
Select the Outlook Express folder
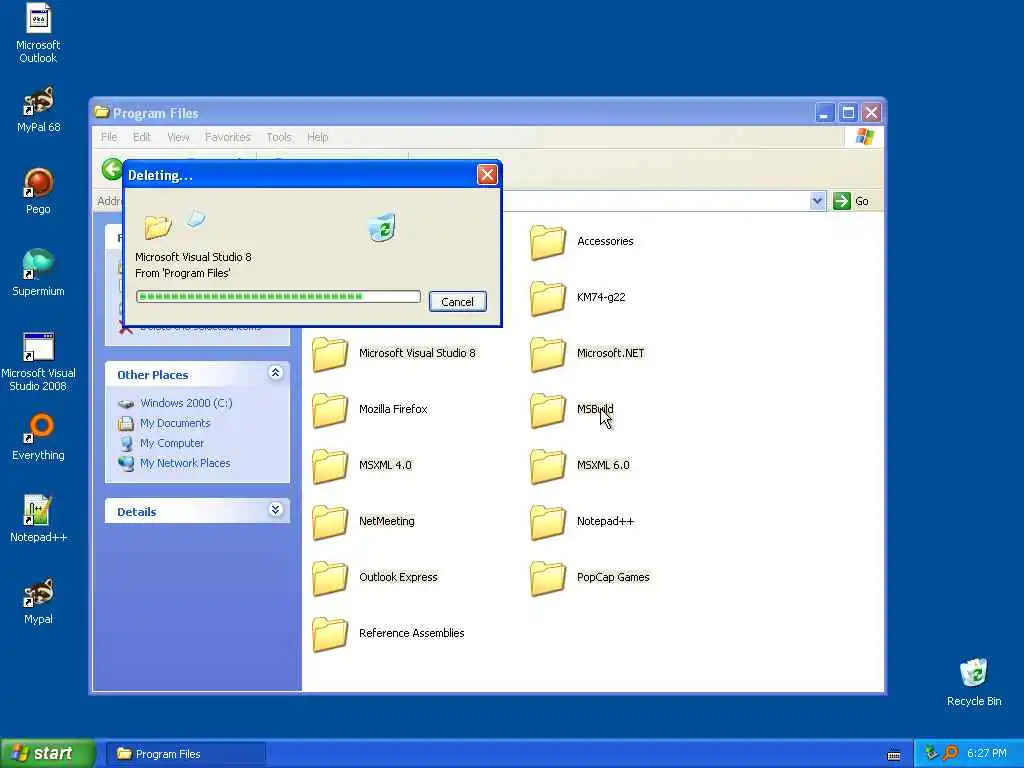(375, 577)
